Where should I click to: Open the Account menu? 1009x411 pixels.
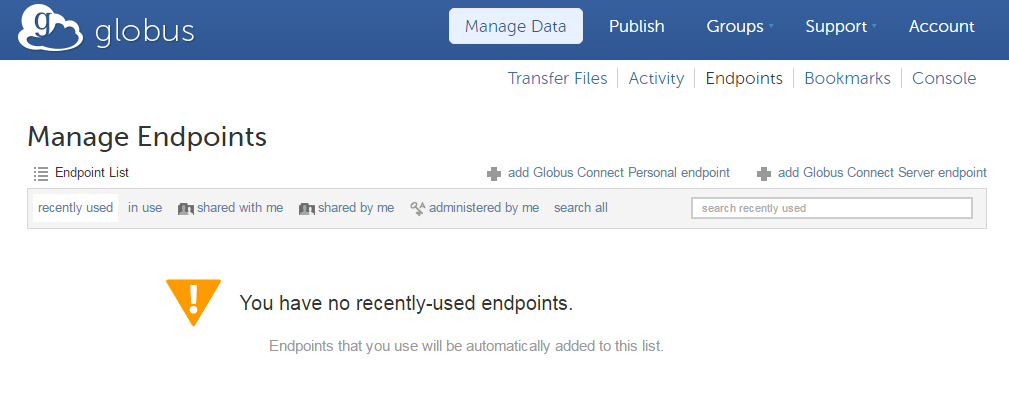point(941,27)
